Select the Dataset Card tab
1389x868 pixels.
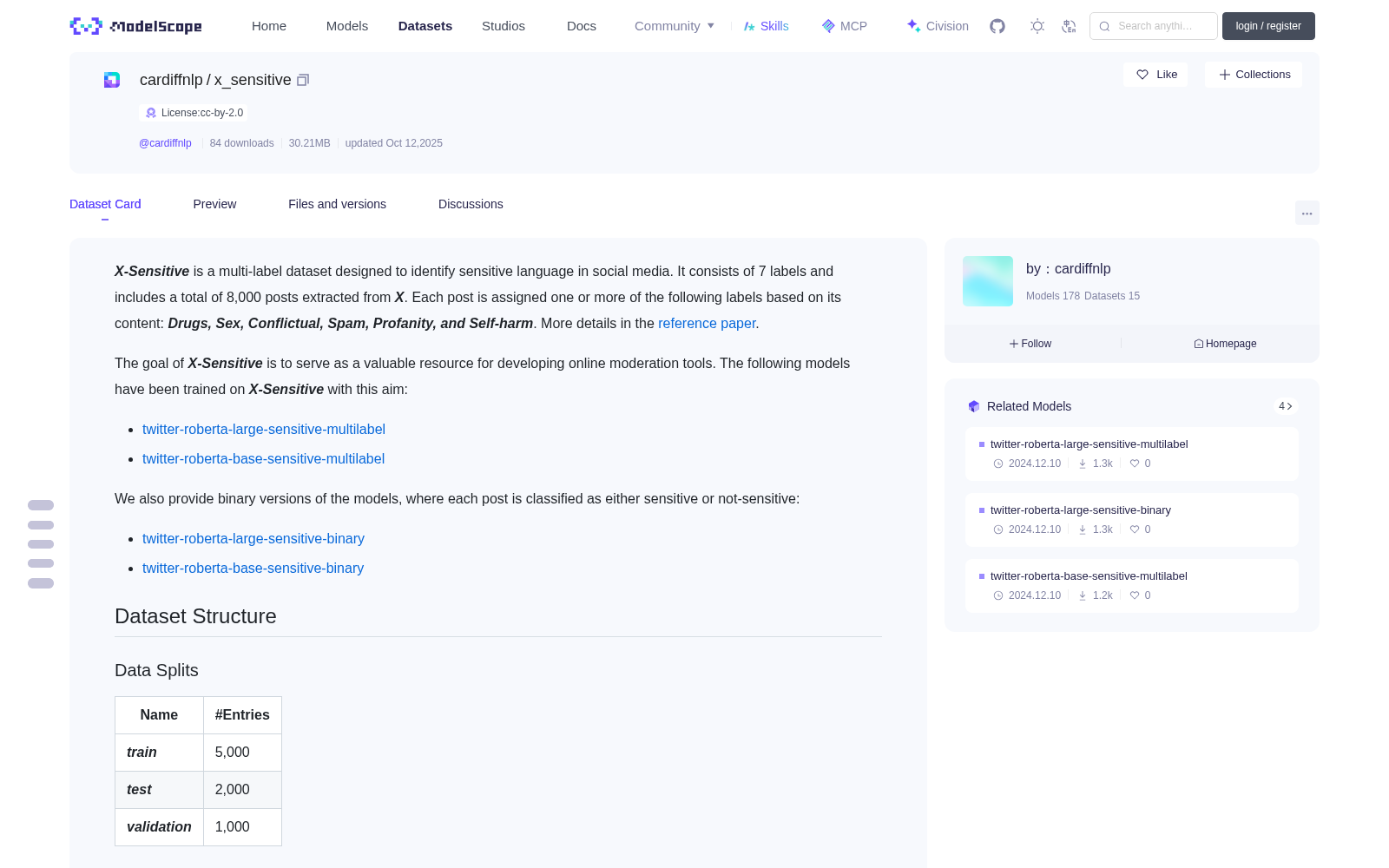[x=105, y=204]
